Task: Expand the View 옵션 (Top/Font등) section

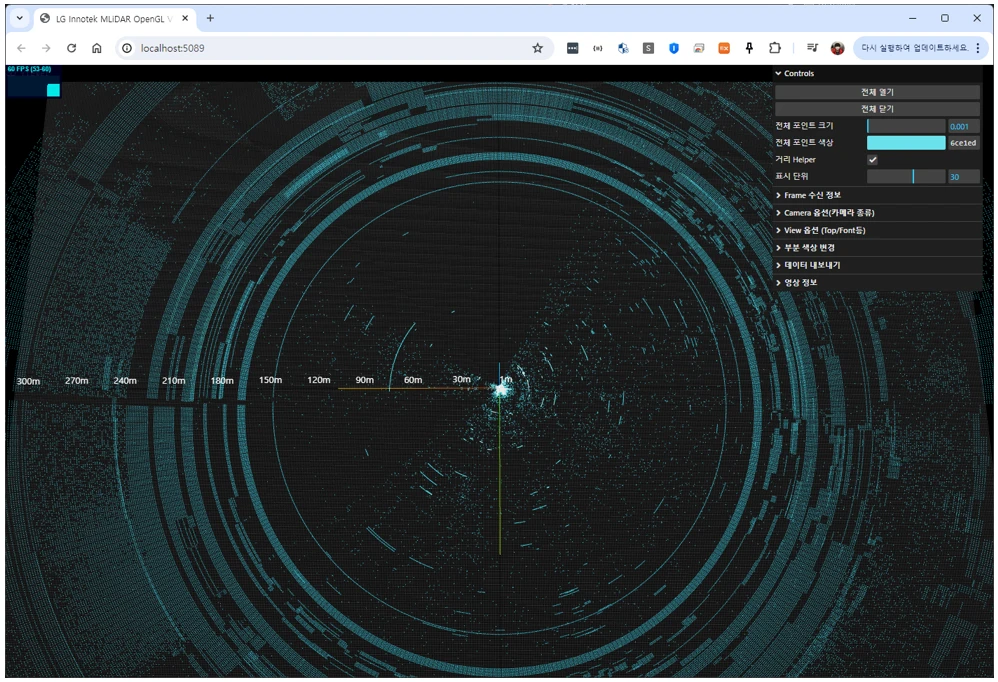Action: click(x=877, y=230)
